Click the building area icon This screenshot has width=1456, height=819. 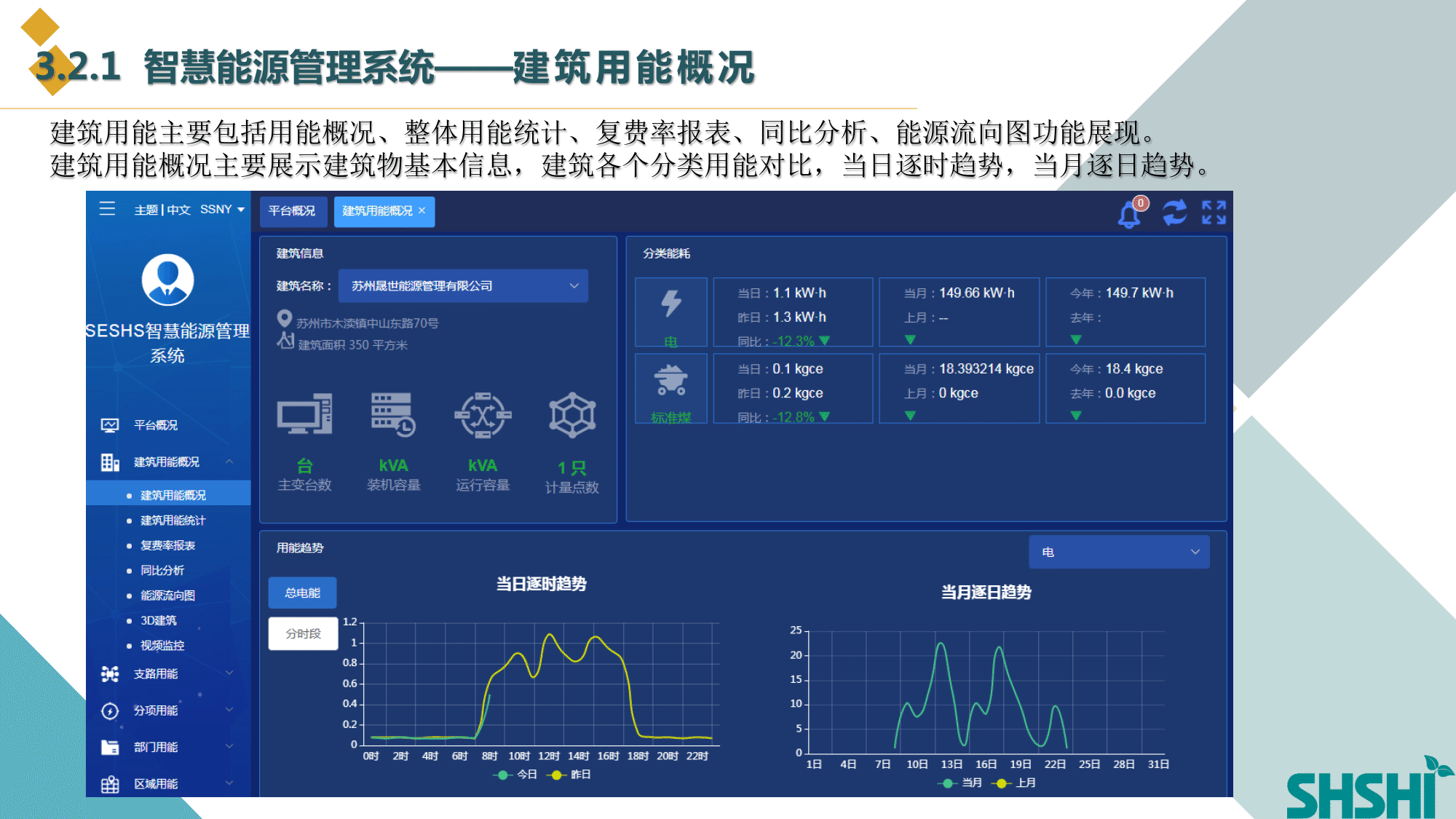click(285, 340)
